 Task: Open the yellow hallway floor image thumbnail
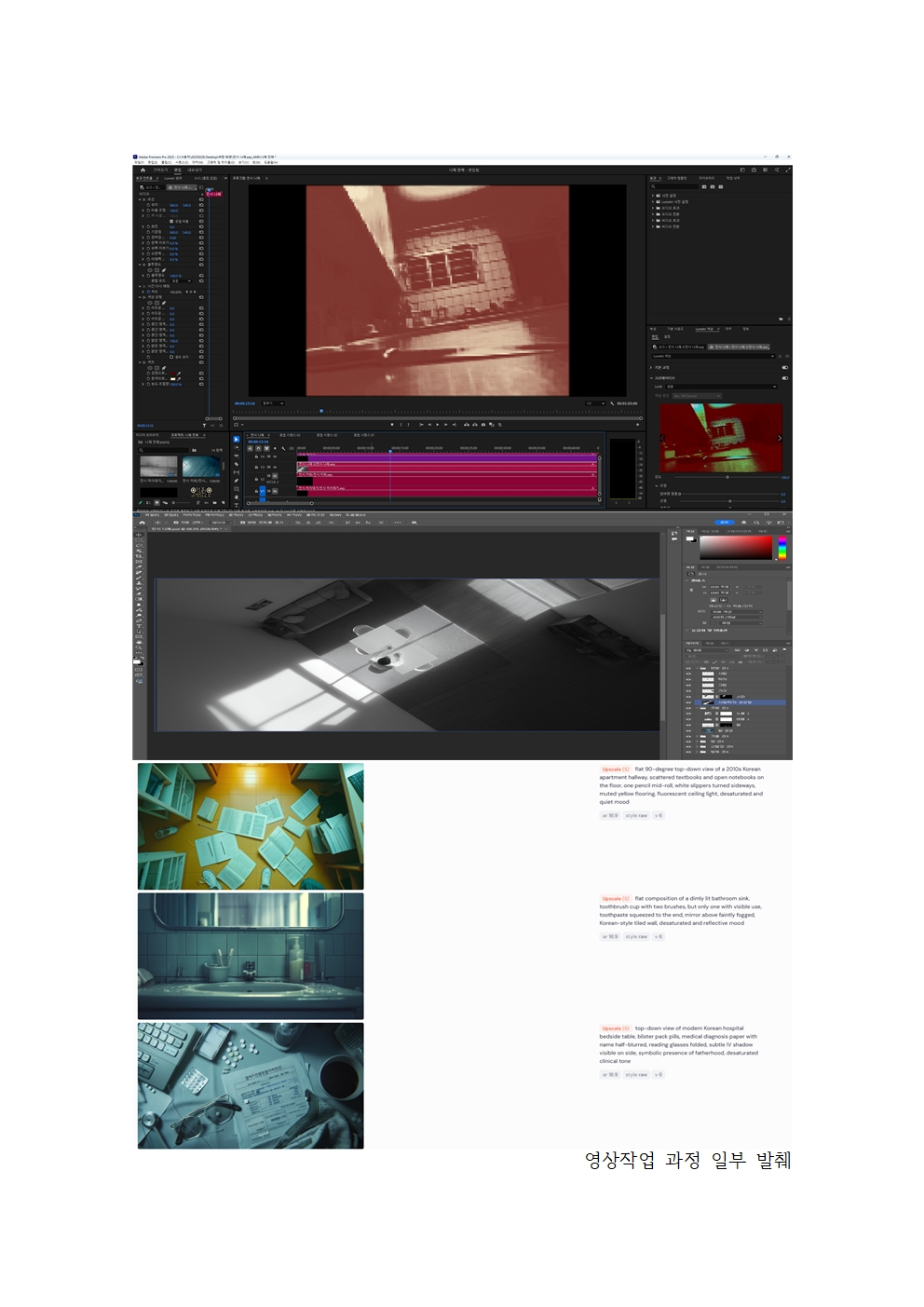point(251,826)
